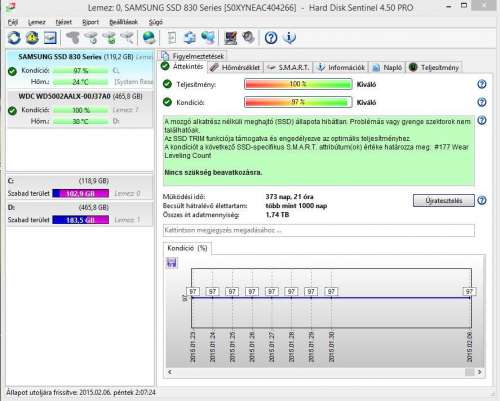Screen dimensions: 500x401
Task: Click help icon beside Teljesítmény Kiváló
Action: [482, 84]
